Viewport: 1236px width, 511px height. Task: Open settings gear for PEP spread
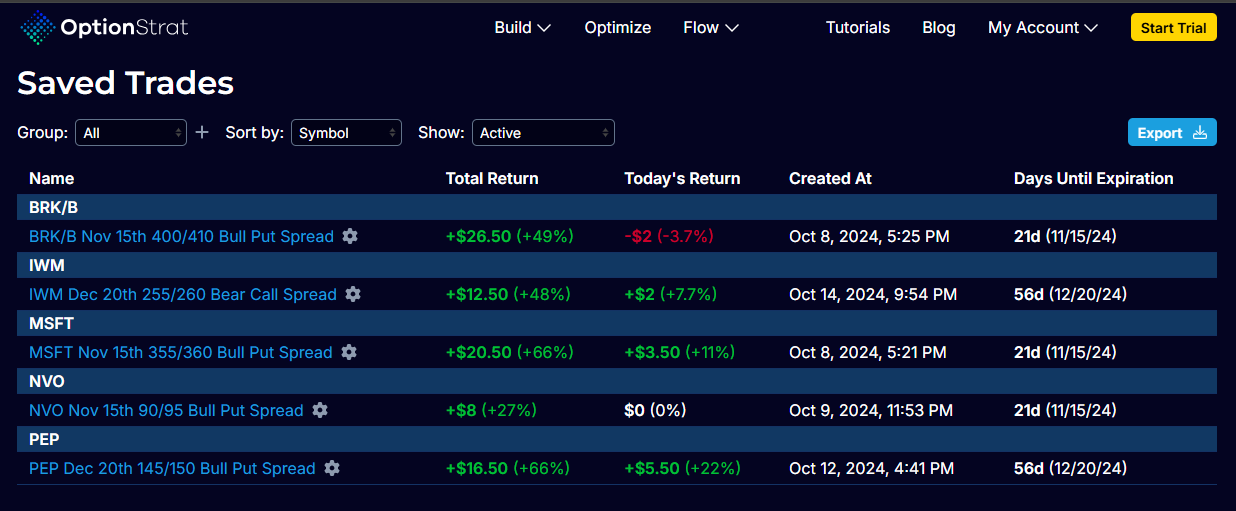point(331,468)
